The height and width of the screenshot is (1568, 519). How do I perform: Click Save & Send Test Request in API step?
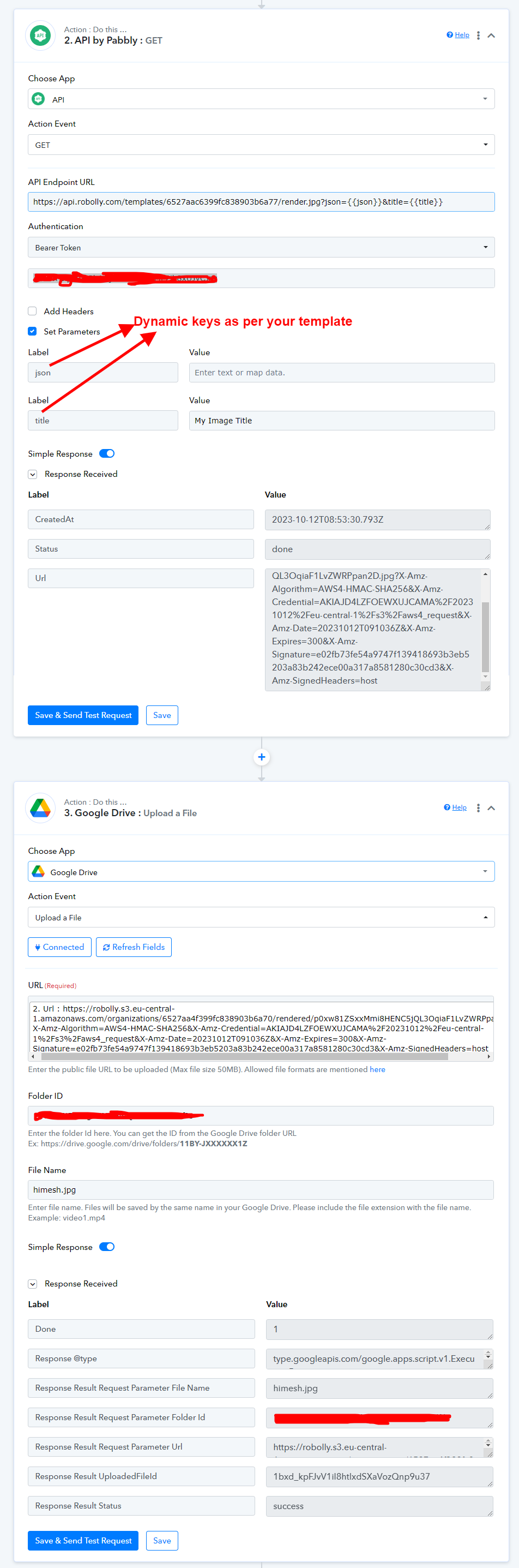83,715
